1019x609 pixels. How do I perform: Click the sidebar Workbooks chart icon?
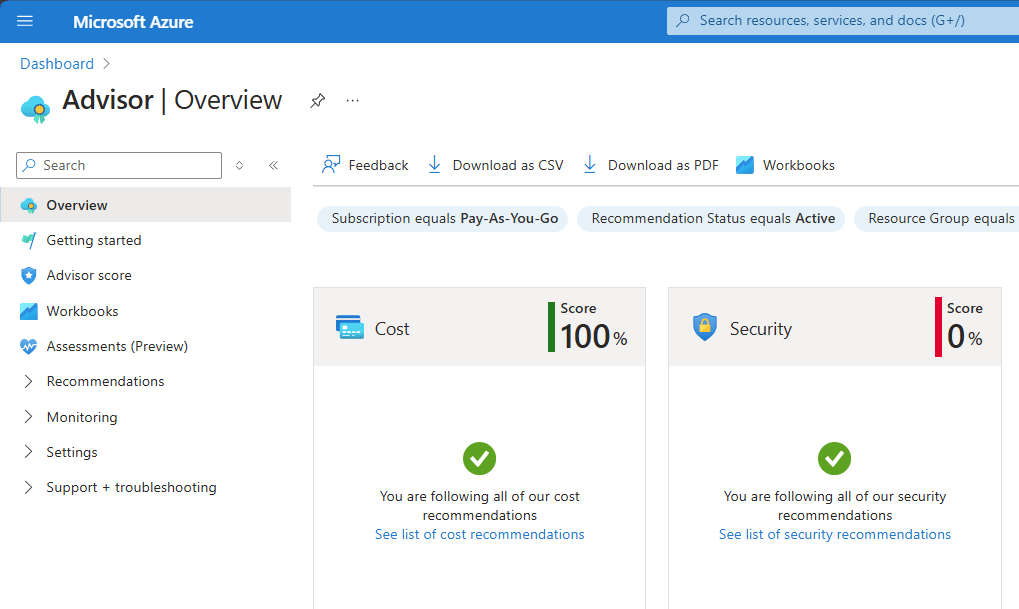coord(29,311)
